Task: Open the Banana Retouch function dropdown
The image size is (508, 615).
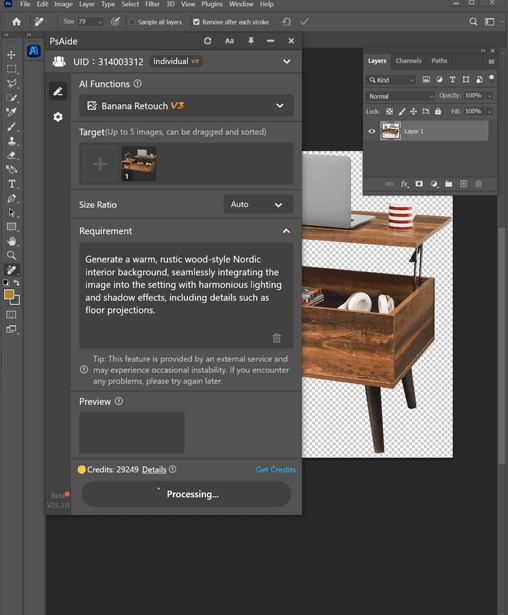Action: coord(186,106)
